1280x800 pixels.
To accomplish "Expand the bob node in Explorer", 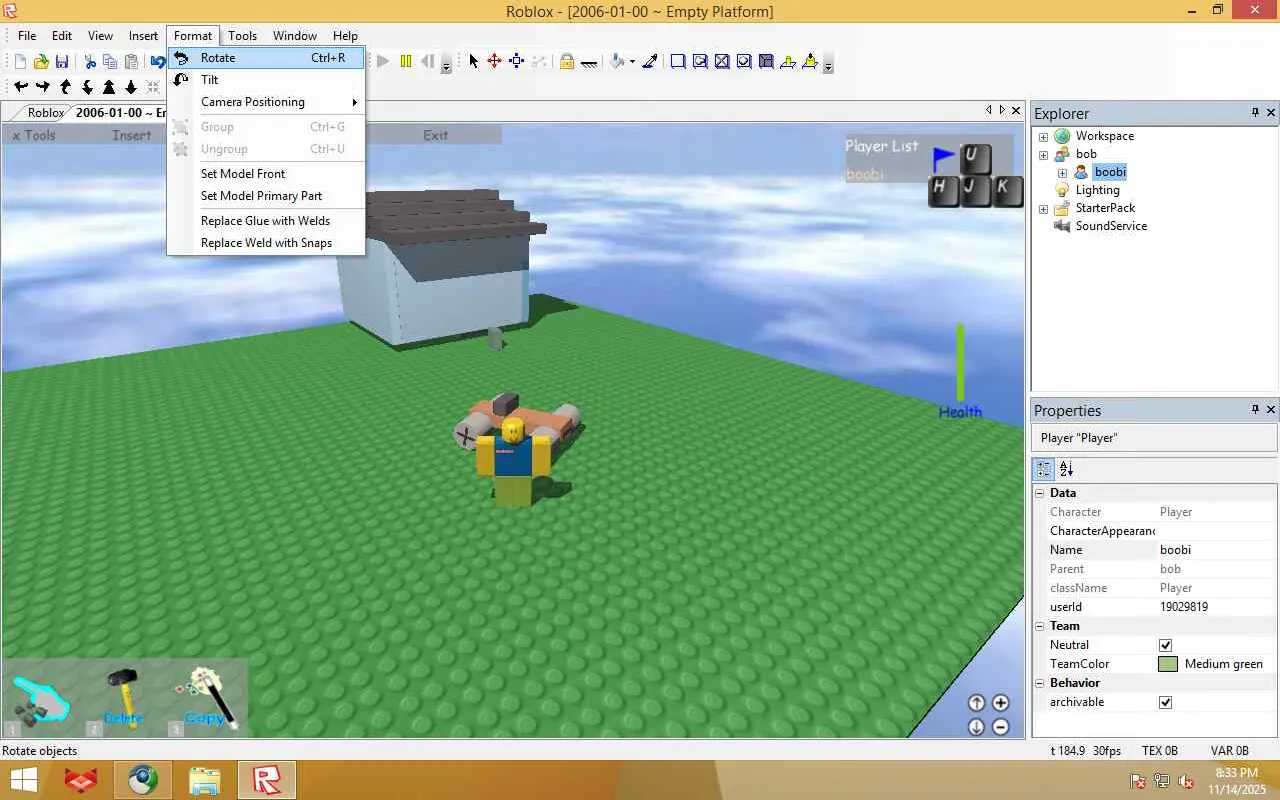I will [1043, 154].
